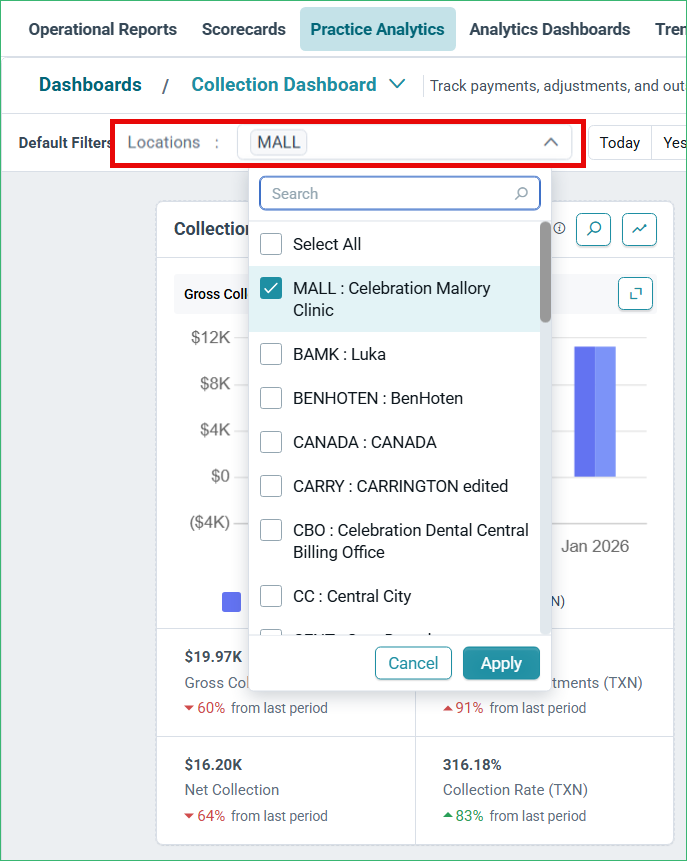Viewport: 687px width, 861px height.
Task: Click the Jan 2026 bar in the chart
Action: tap(595, 411)
